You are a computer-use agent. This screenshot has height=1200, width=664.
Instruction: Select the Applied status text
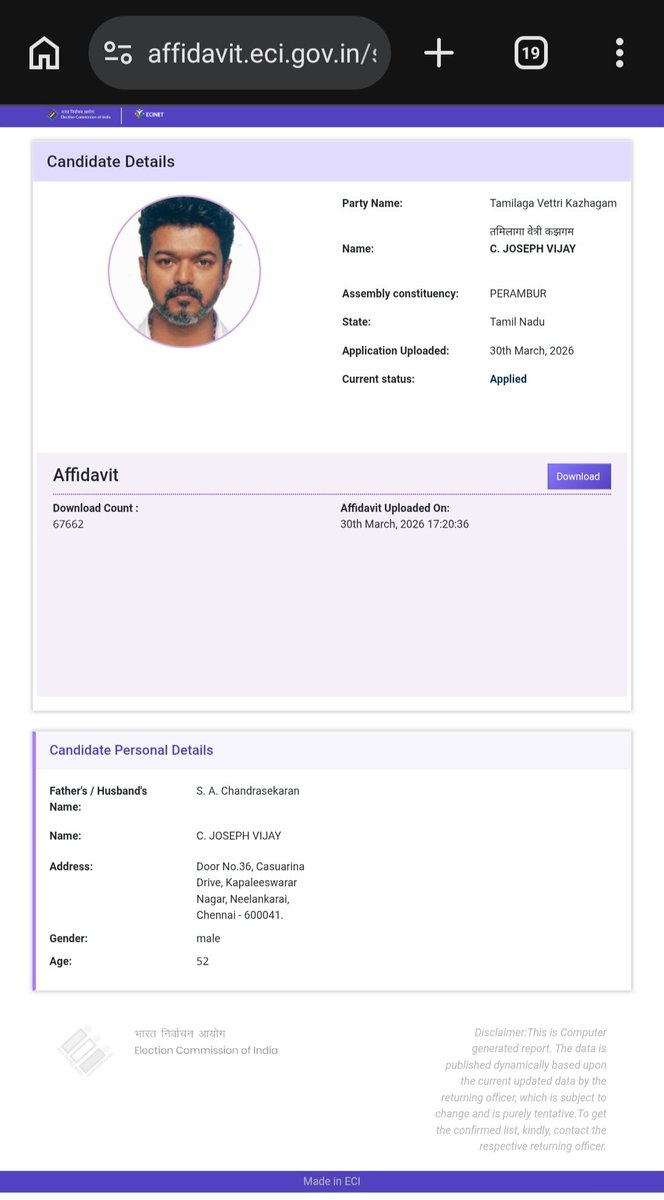point(508,379)
